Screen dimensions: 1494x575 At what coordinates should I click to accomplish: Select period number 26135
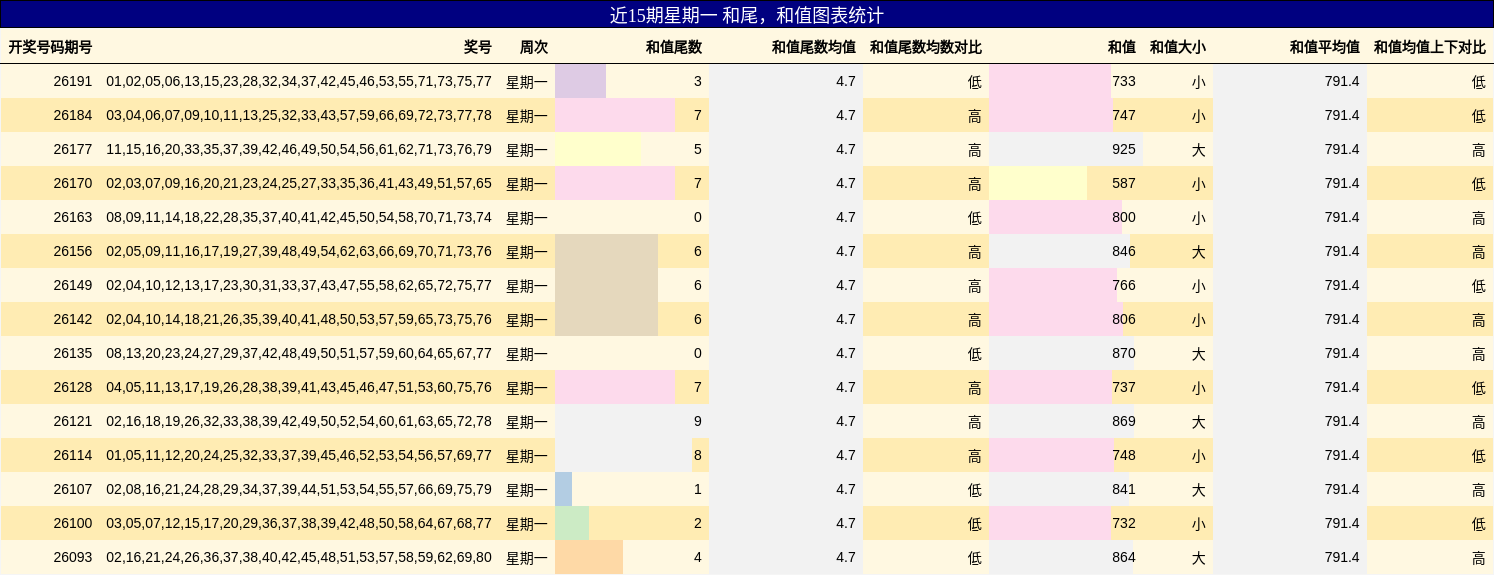(72, 353)
